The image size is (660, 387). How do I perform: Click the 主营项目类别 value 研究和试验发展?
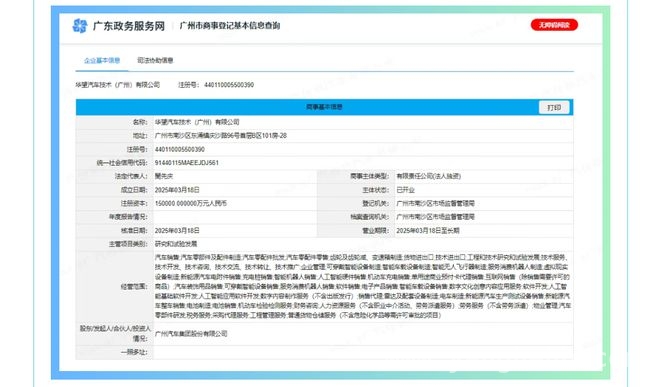point(176,244)
